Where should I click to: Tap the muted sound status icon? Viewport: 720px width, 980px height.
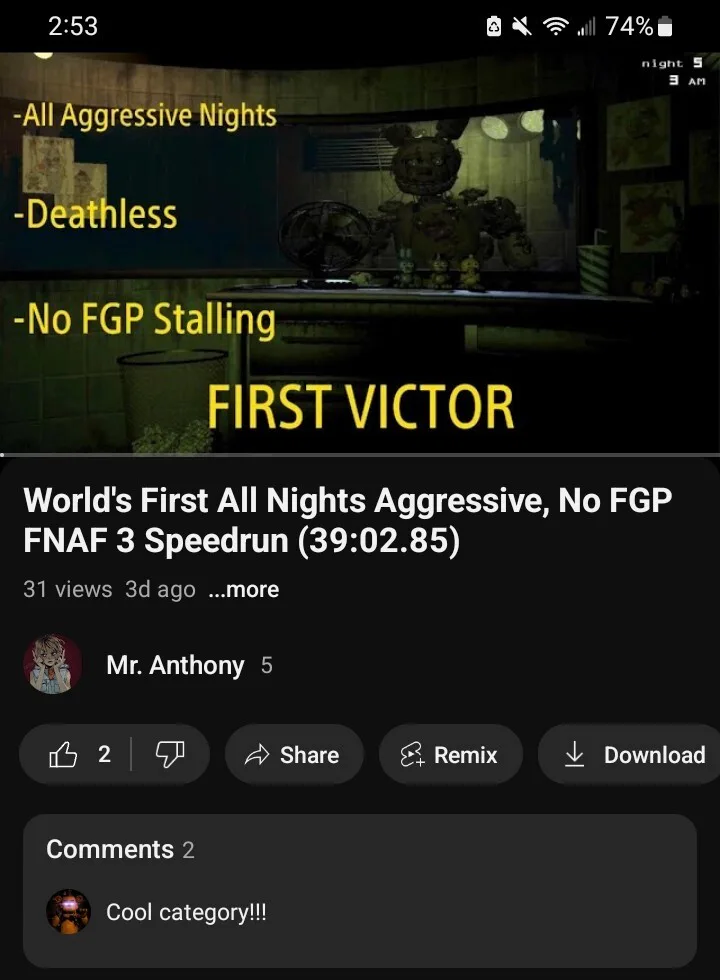pos(521,26)
